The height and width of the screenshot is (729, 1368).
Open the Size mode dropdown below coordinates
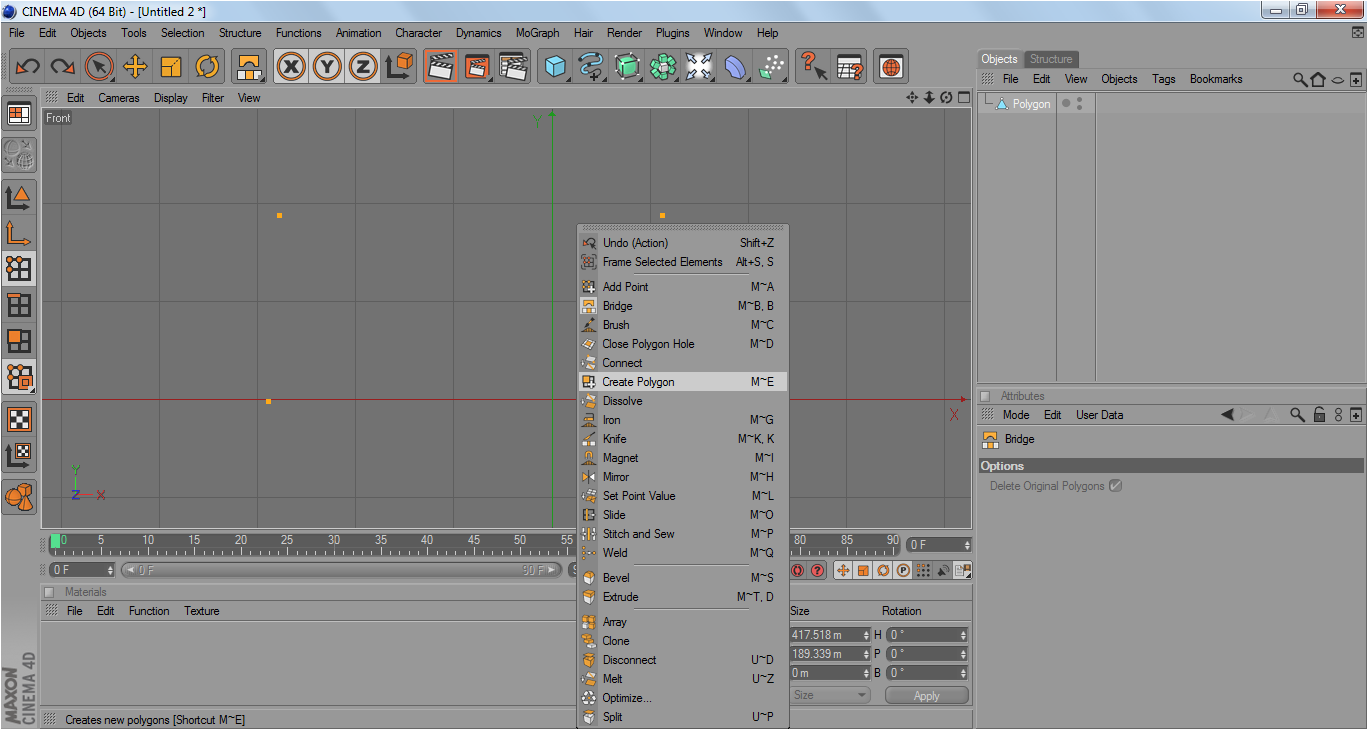(830, 695)
